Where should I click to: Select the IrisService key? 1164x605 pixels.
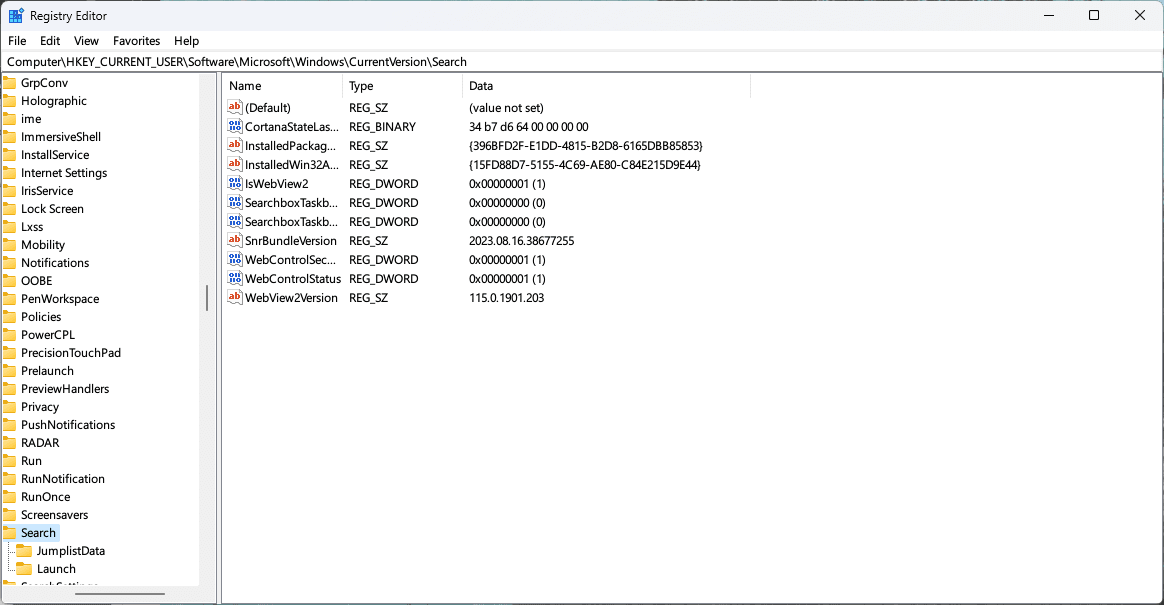[47, 191]
